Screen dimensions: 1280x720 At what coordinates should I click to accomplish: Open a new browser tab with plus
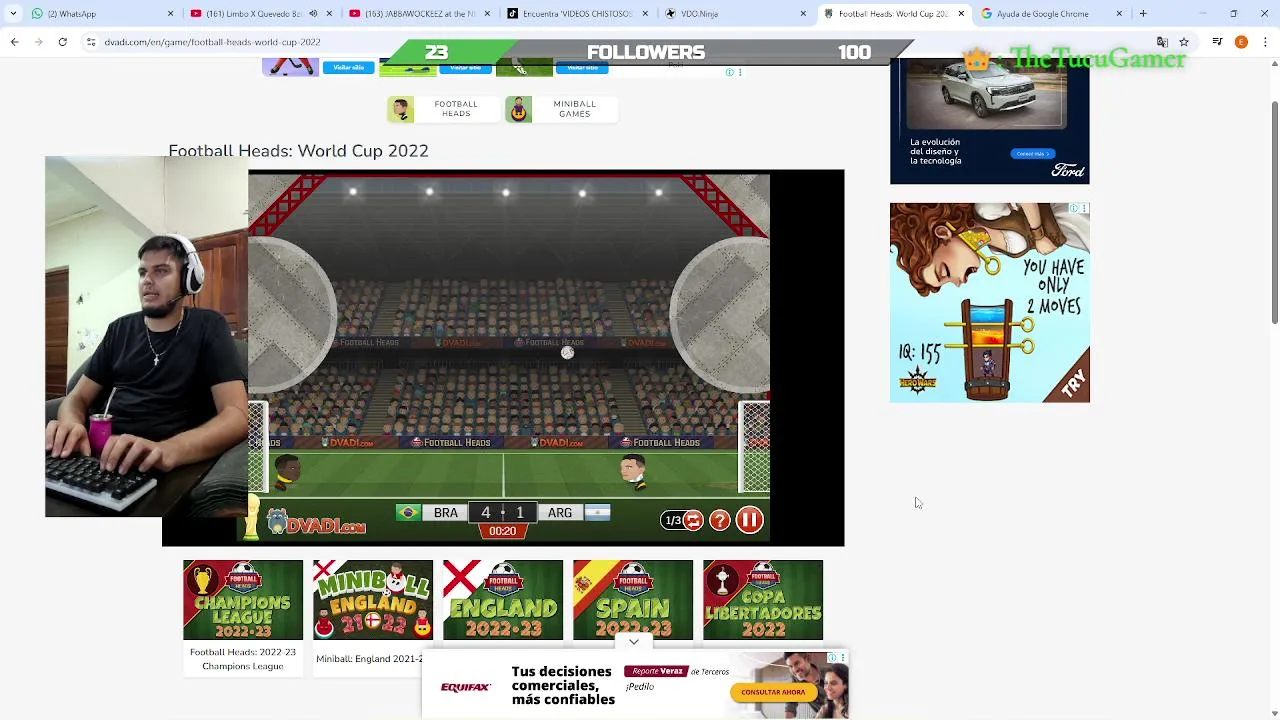[1143, 14]
